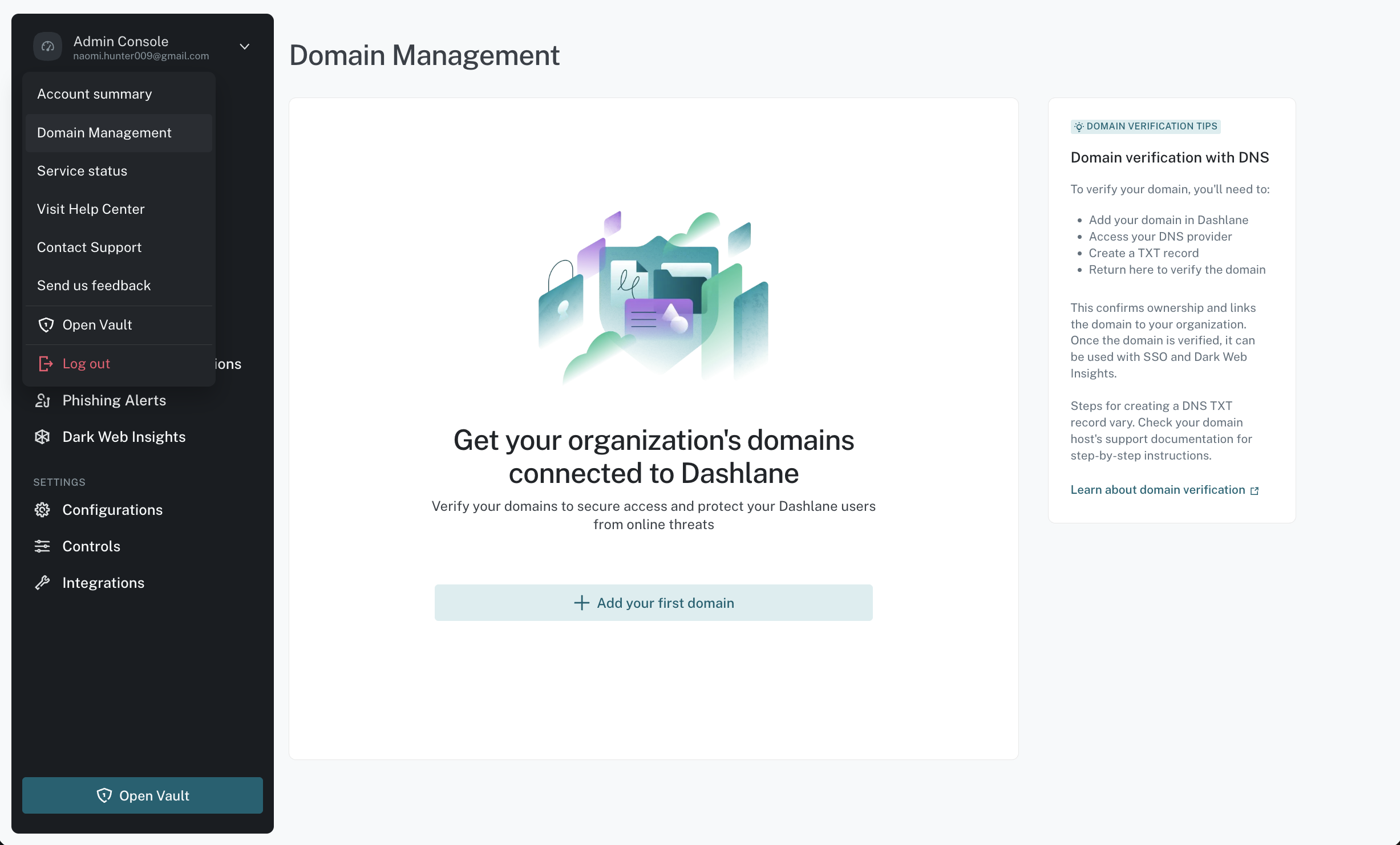Click the Integrations wrench icon
Image resolution: width=1400 pixels, height=845 pixels.
[x=43, y=583]
